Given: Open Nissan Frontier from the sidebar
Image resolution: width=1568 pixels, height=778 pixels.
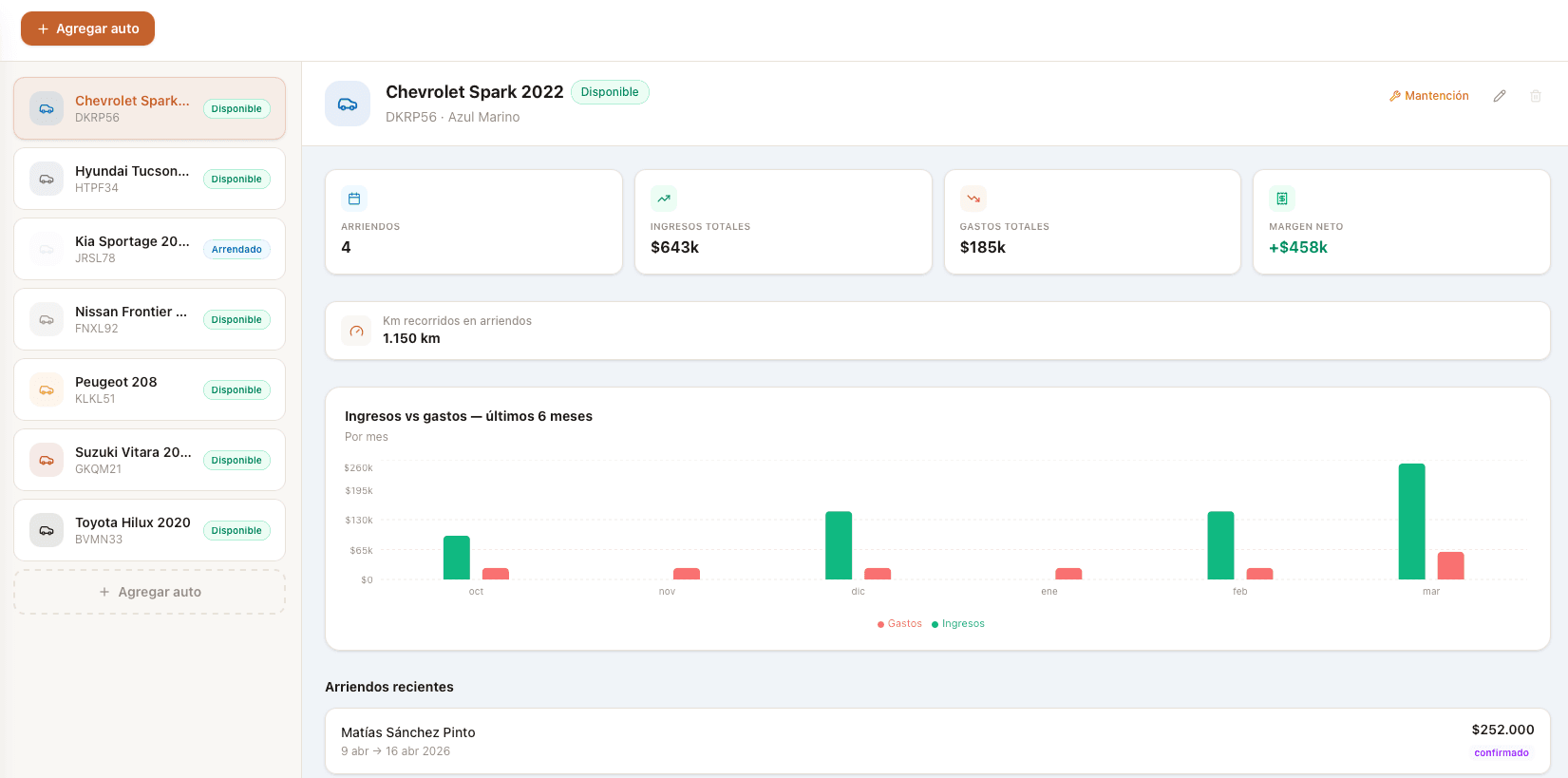Looking at the screenshot, I should (149, 319).
